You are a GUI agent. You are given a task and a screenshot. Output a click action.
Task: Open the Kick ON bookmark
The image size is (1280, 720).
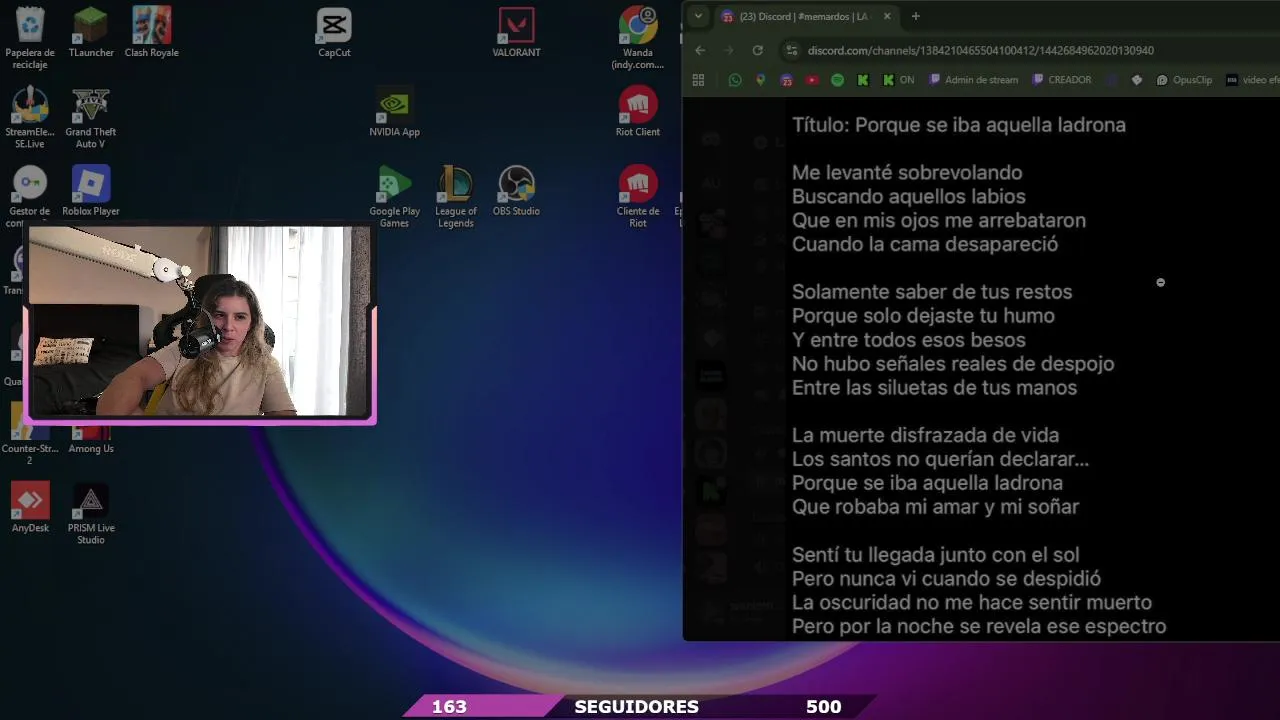tap(898, 80)
